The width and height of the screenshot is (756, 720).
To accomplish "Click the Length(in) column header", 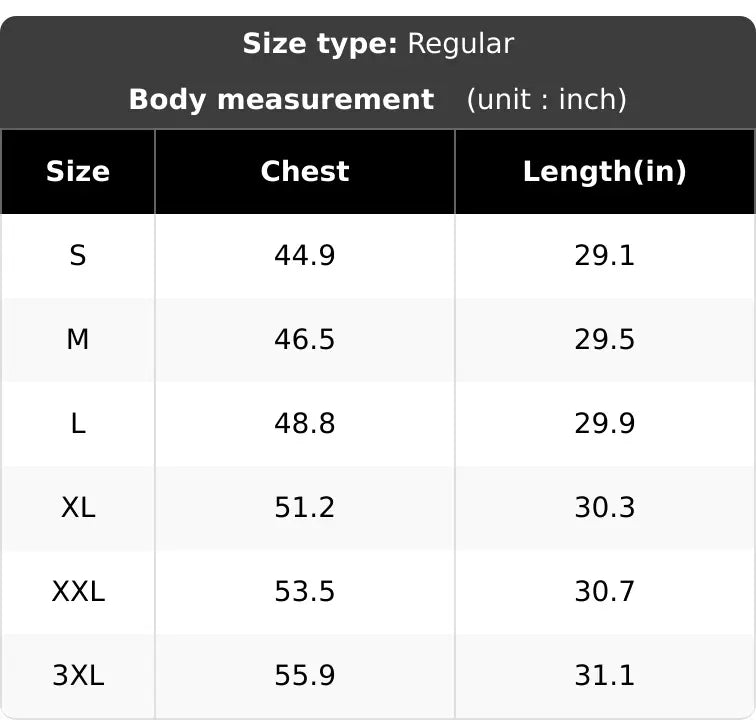I will click(605, 172).
